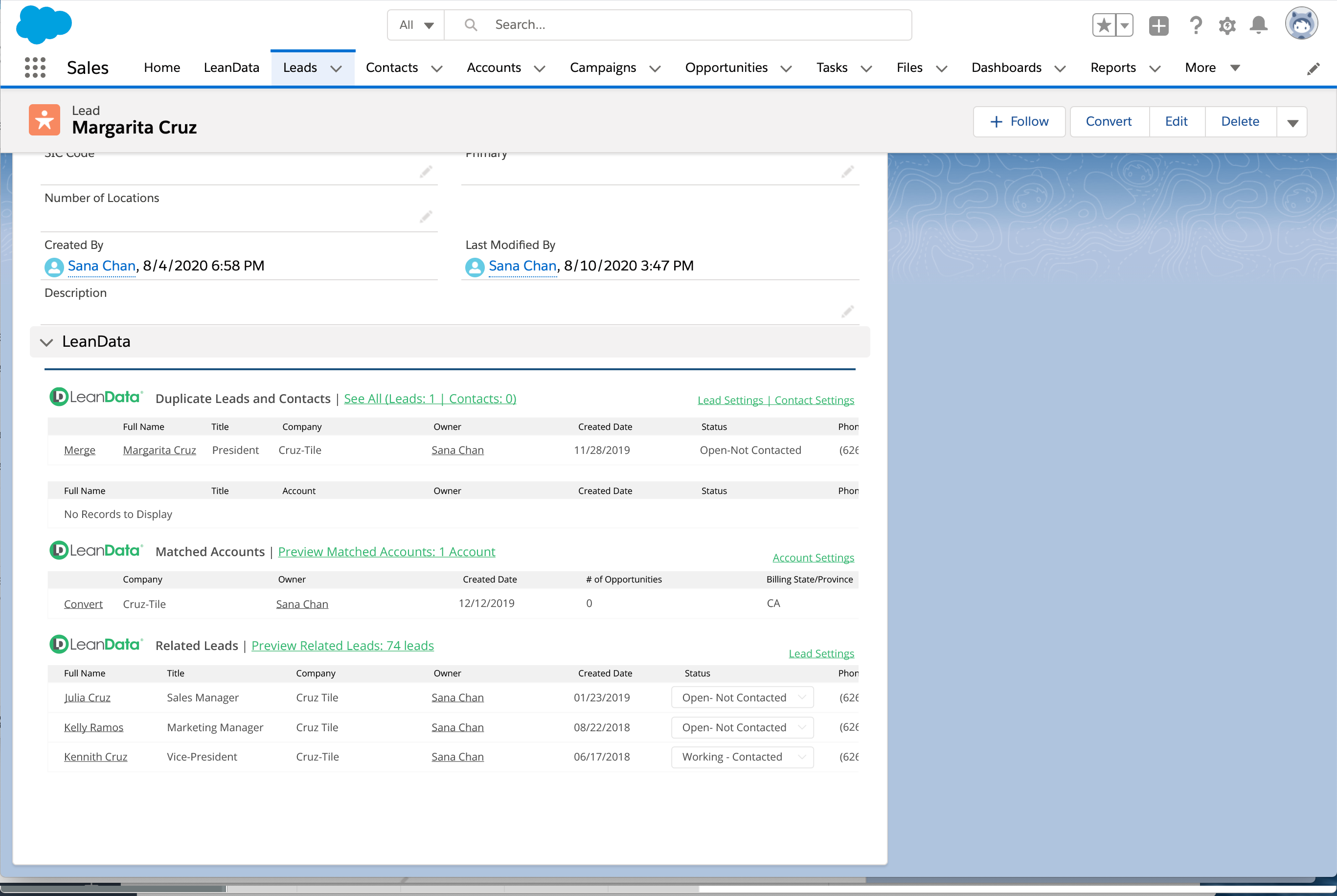Open global actions plus icon

click(x=1158, y=25)
